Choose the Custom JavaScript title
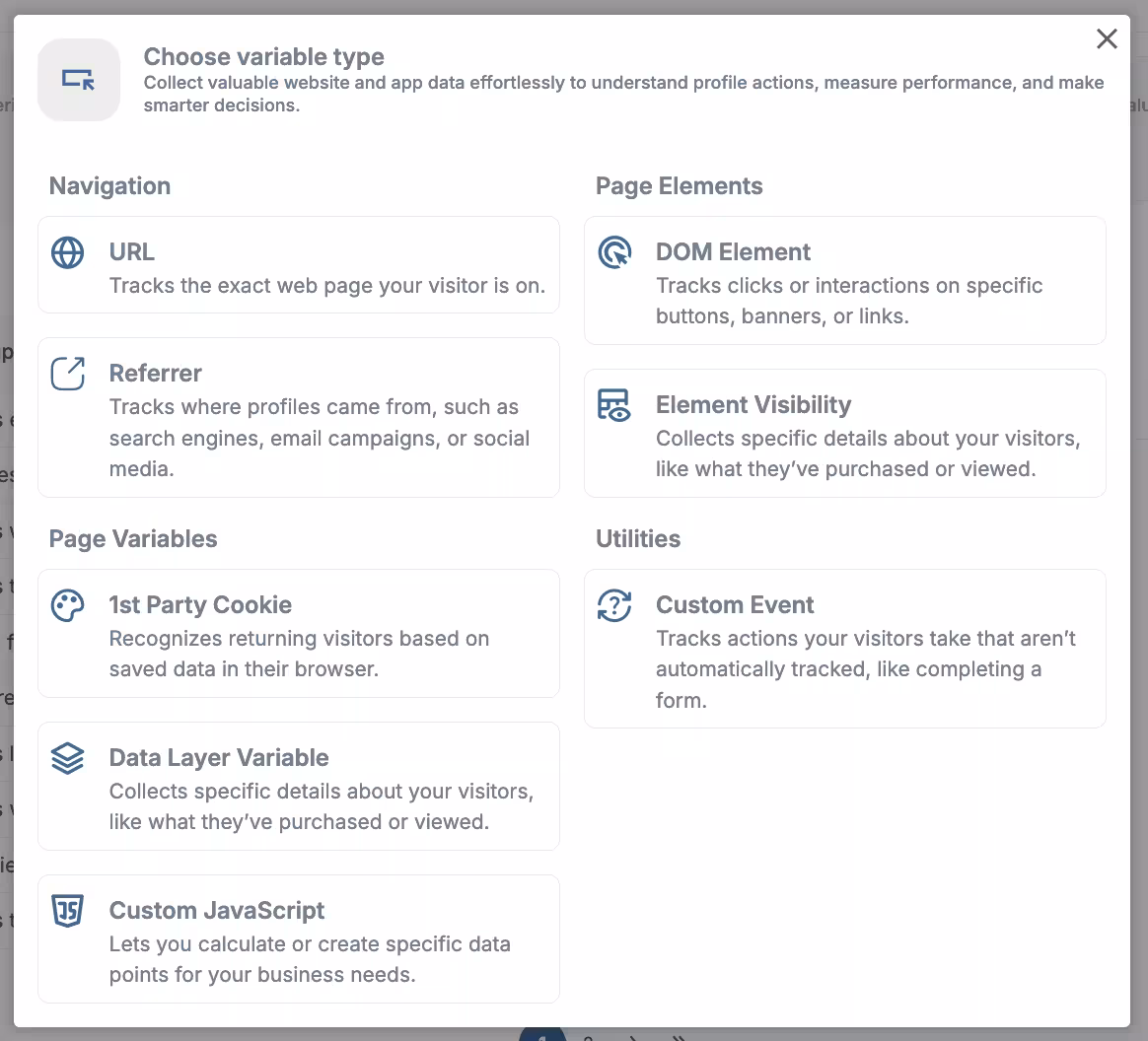This screenshot has width=1148, height=1041. [217, 911]
